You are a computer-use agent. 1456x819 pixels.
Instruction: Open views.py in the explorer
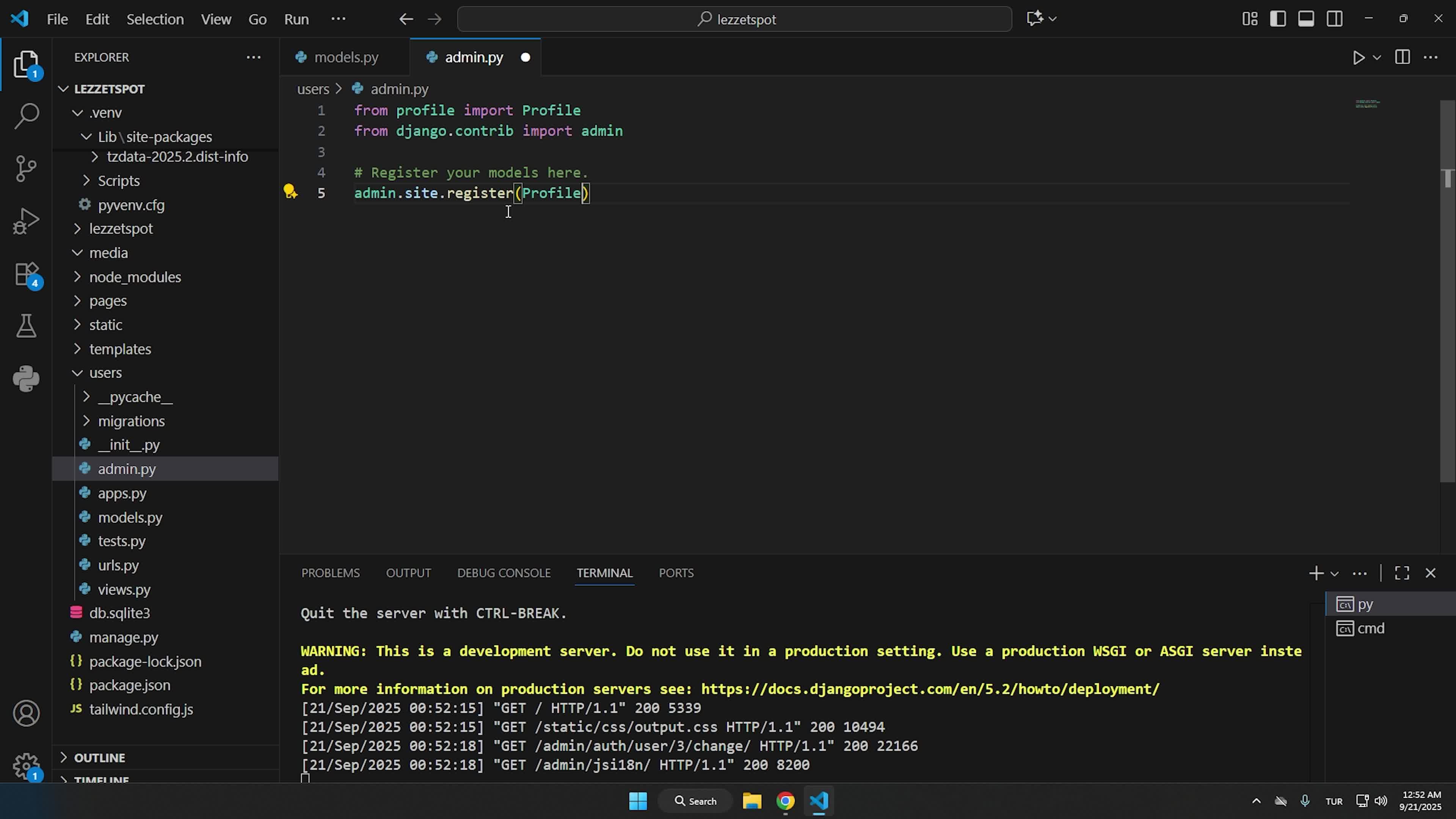tap(124, 590)
